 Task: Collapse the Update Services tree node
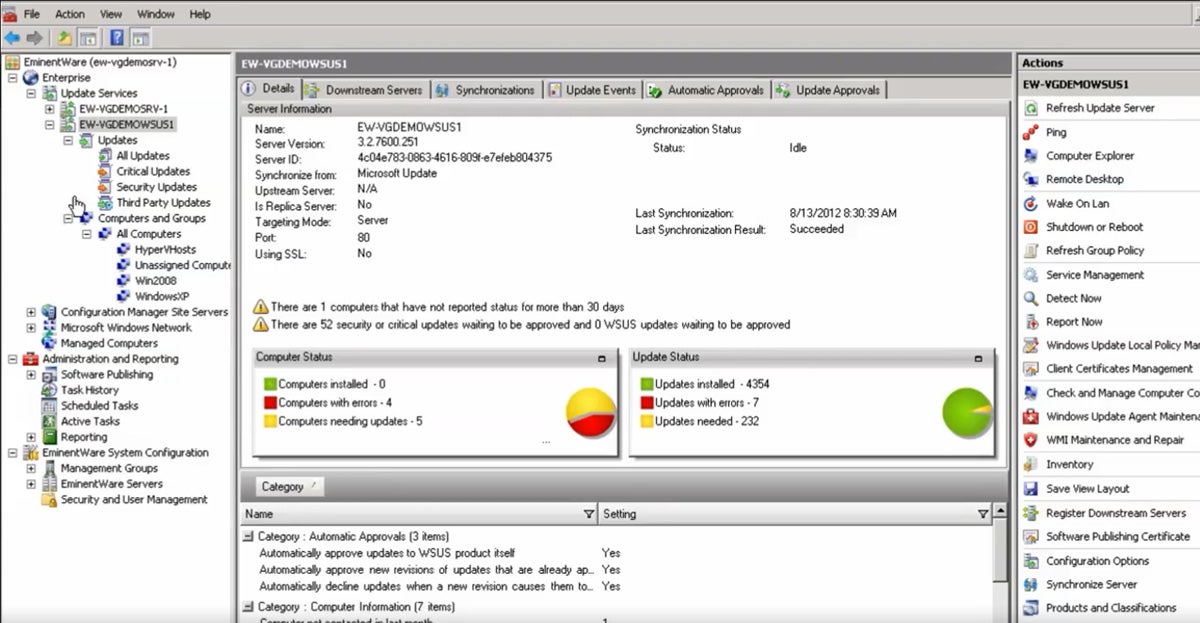[x=31, y=93]
